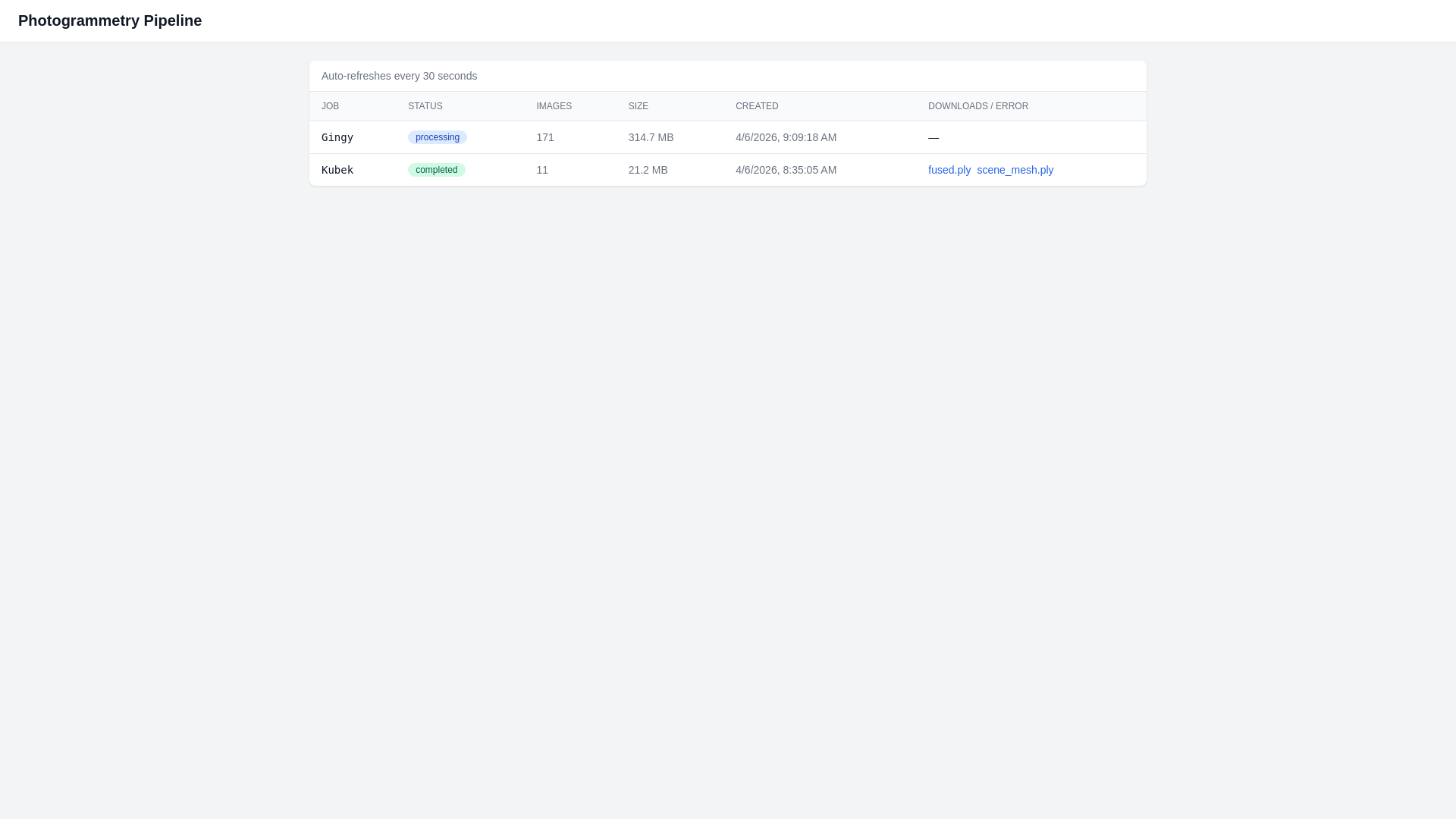Click the IMAGES column header

554,106
